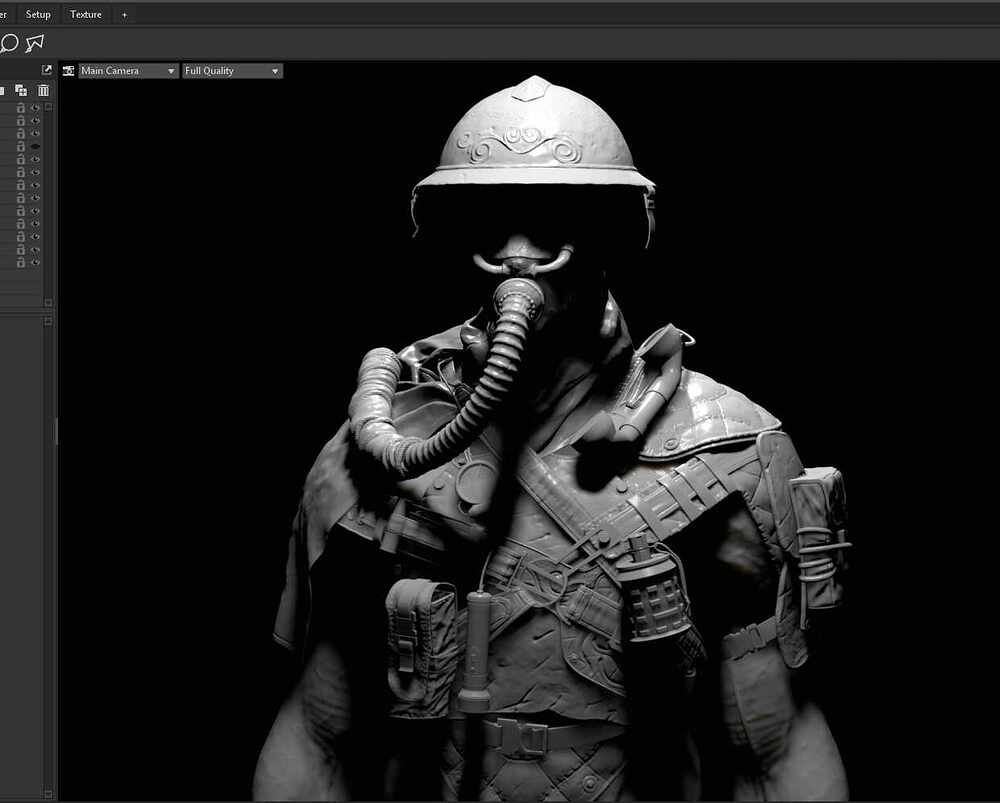Show the hidden fourth layer's visibility
Image resolution: width=1000 pixels, height=803 pixels.
coord(36,146)
